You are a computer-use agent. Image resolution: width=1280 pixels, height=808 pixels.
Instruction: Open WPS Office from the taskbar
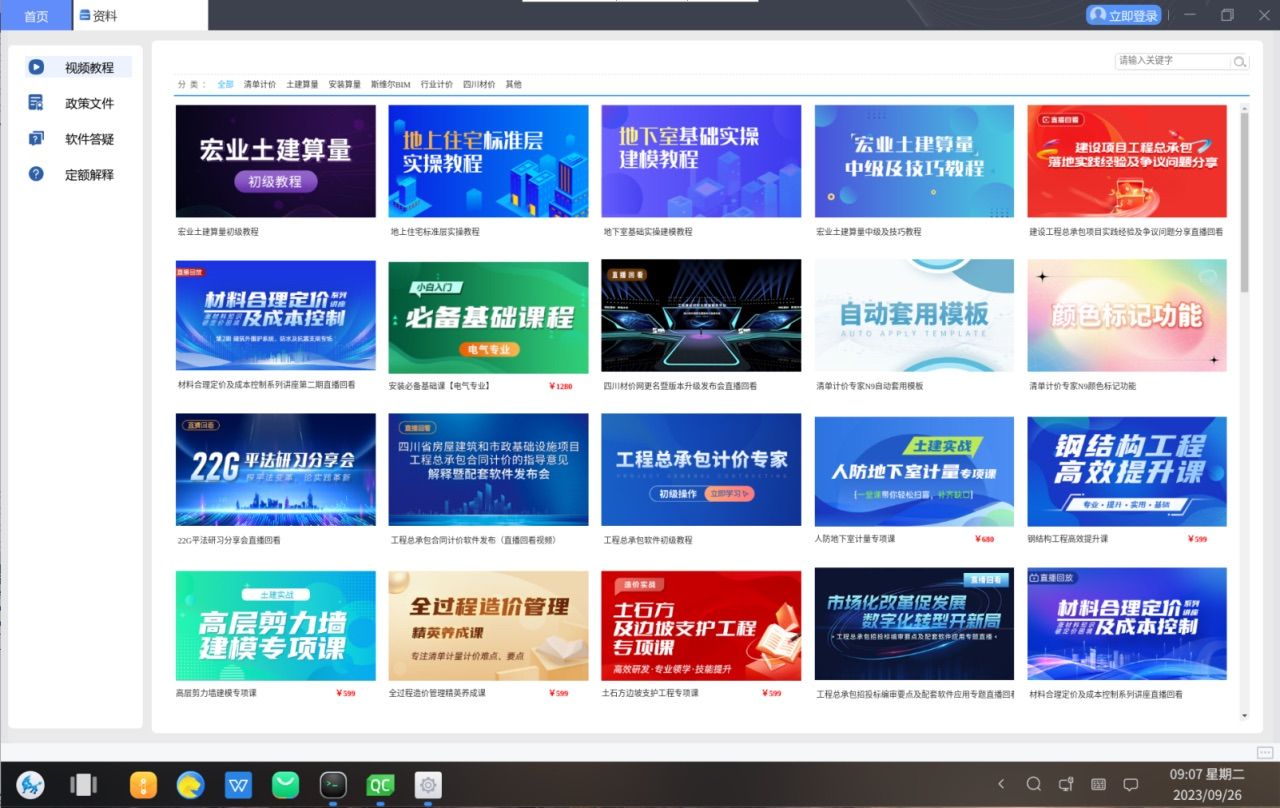(x=238, y=785)
